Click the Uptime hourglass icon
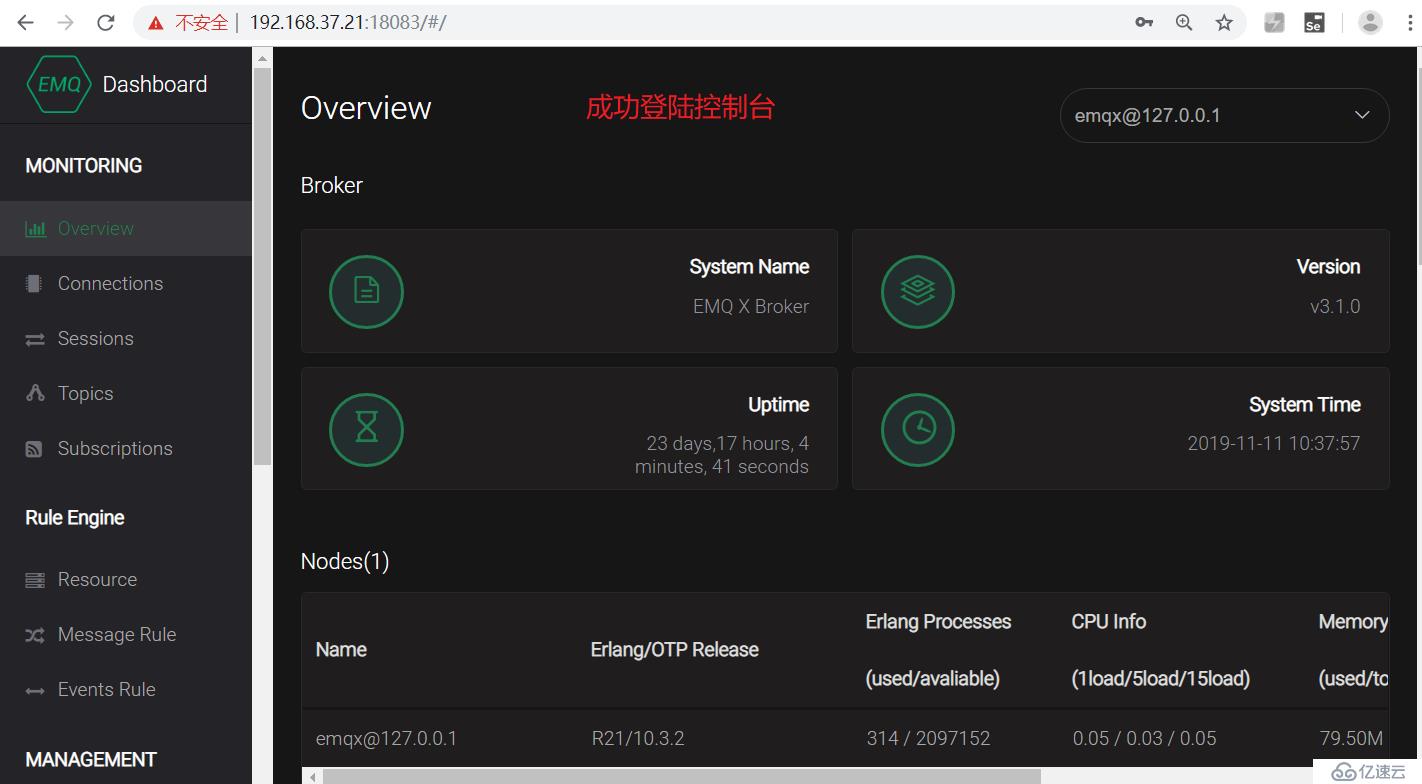1422x784 pixels. (366, 429)
